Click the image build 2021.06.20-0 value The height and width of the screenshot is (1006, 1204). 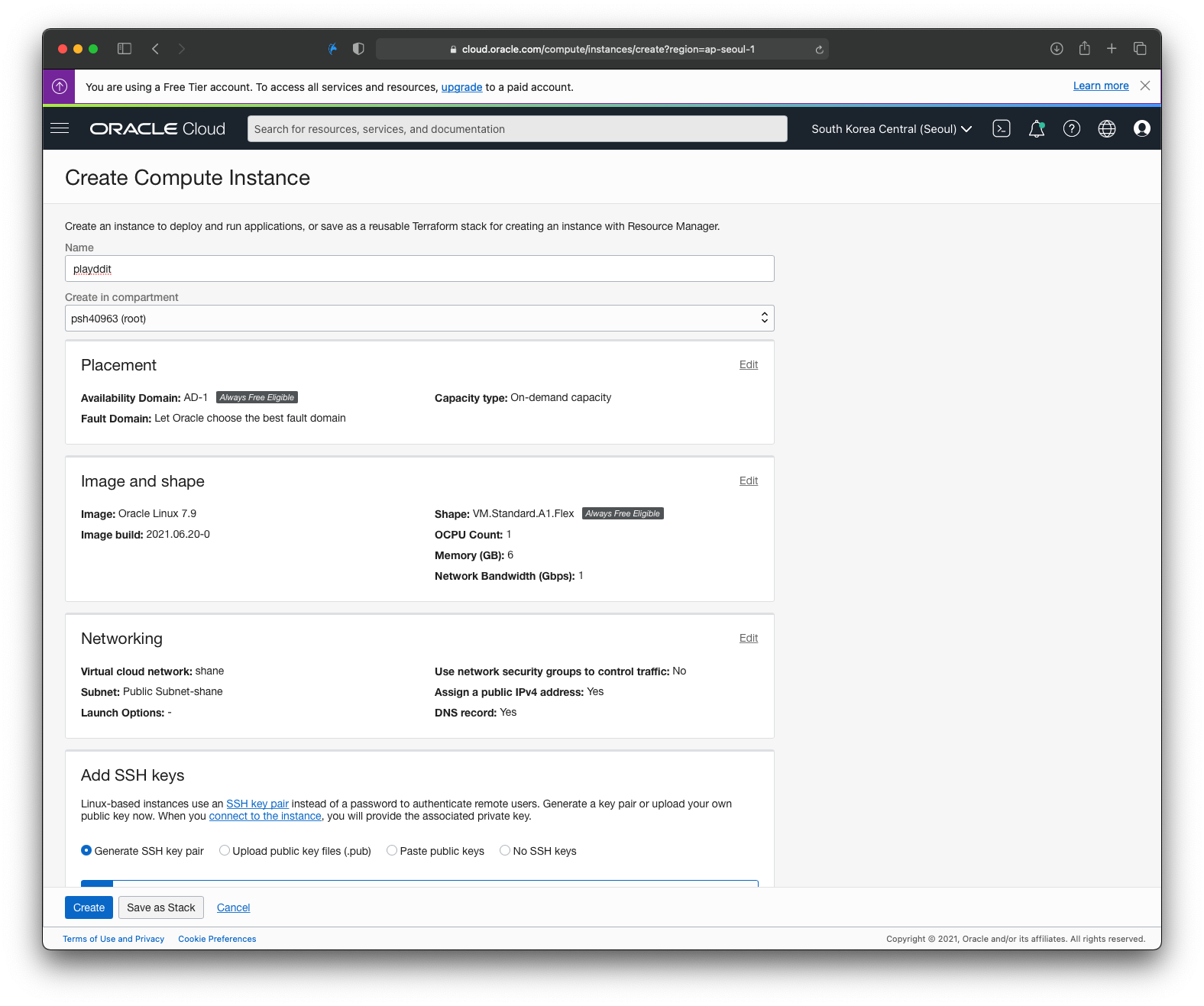click(x=178, y=534)
